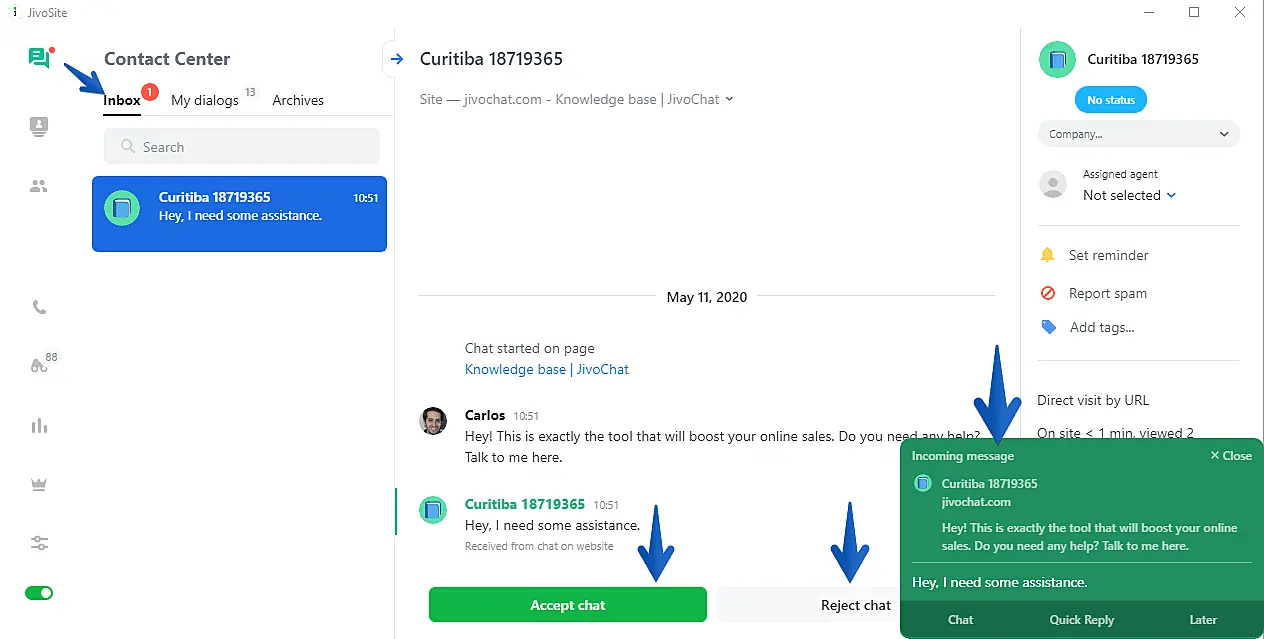Open the phone calls section

(39, 307)
